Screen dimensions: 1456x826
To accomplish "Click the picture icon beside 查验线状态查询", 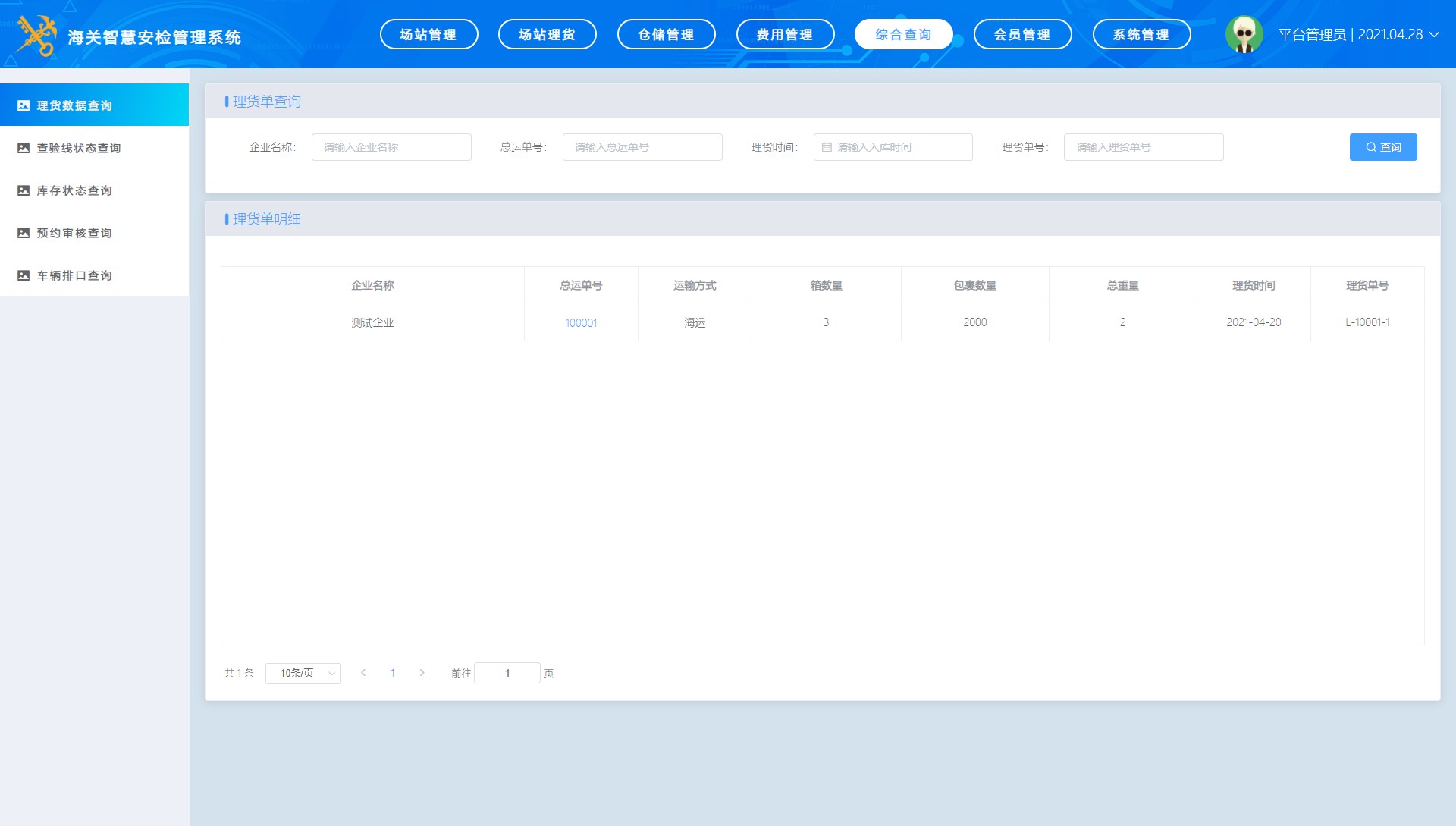I will [24, 148].
